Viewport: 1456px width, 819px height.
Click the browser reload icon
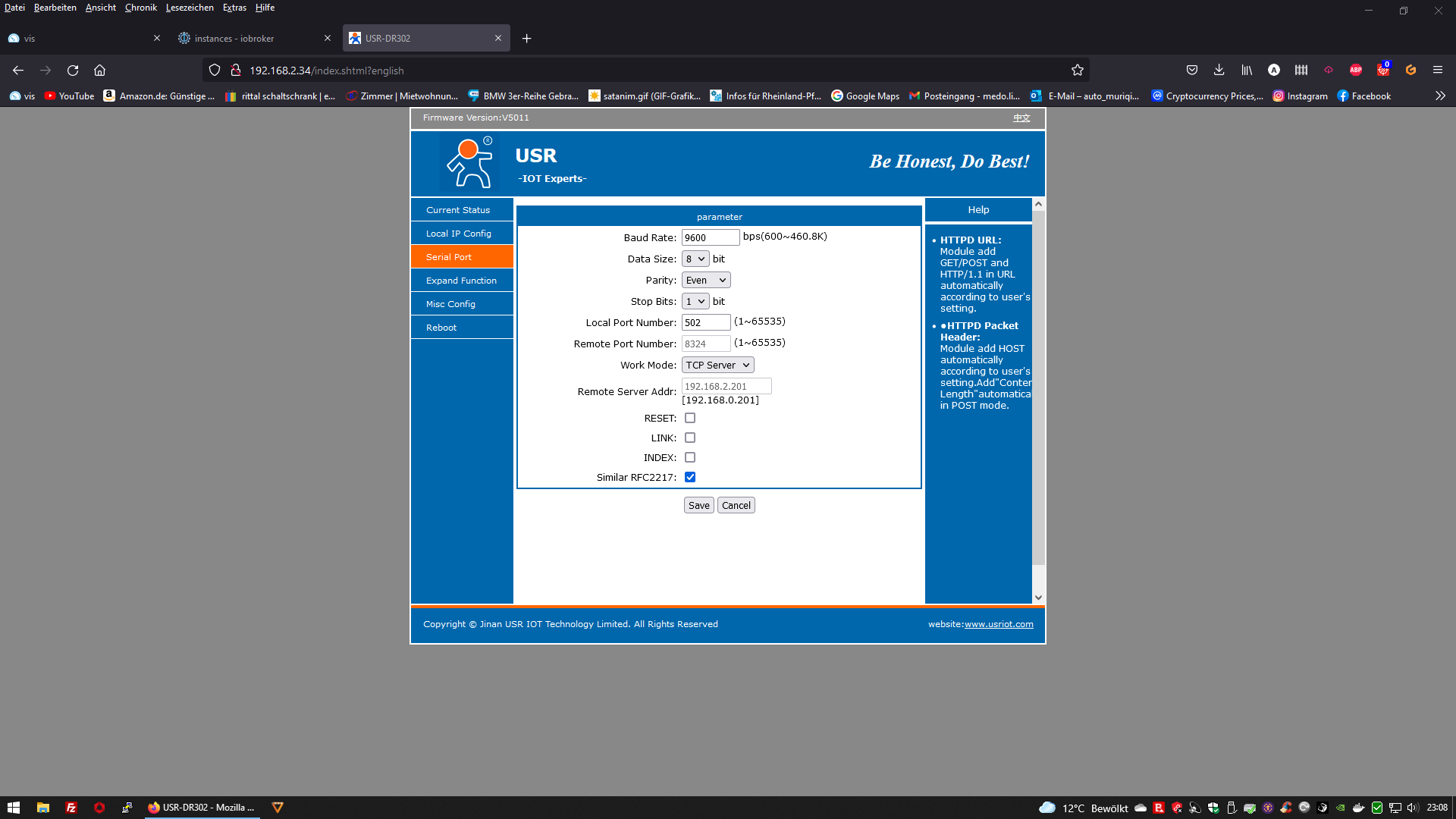coord(73,70)
